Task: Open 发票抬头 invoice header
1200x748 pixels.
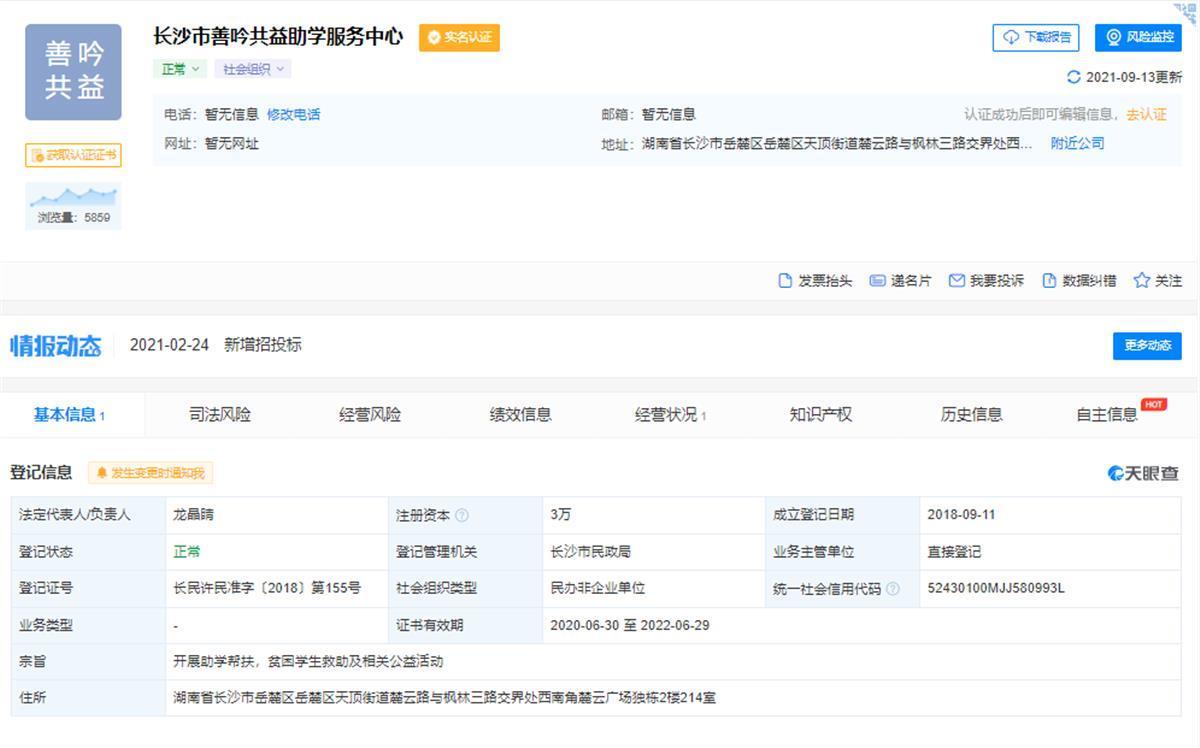Action: (x=815, y=281)
